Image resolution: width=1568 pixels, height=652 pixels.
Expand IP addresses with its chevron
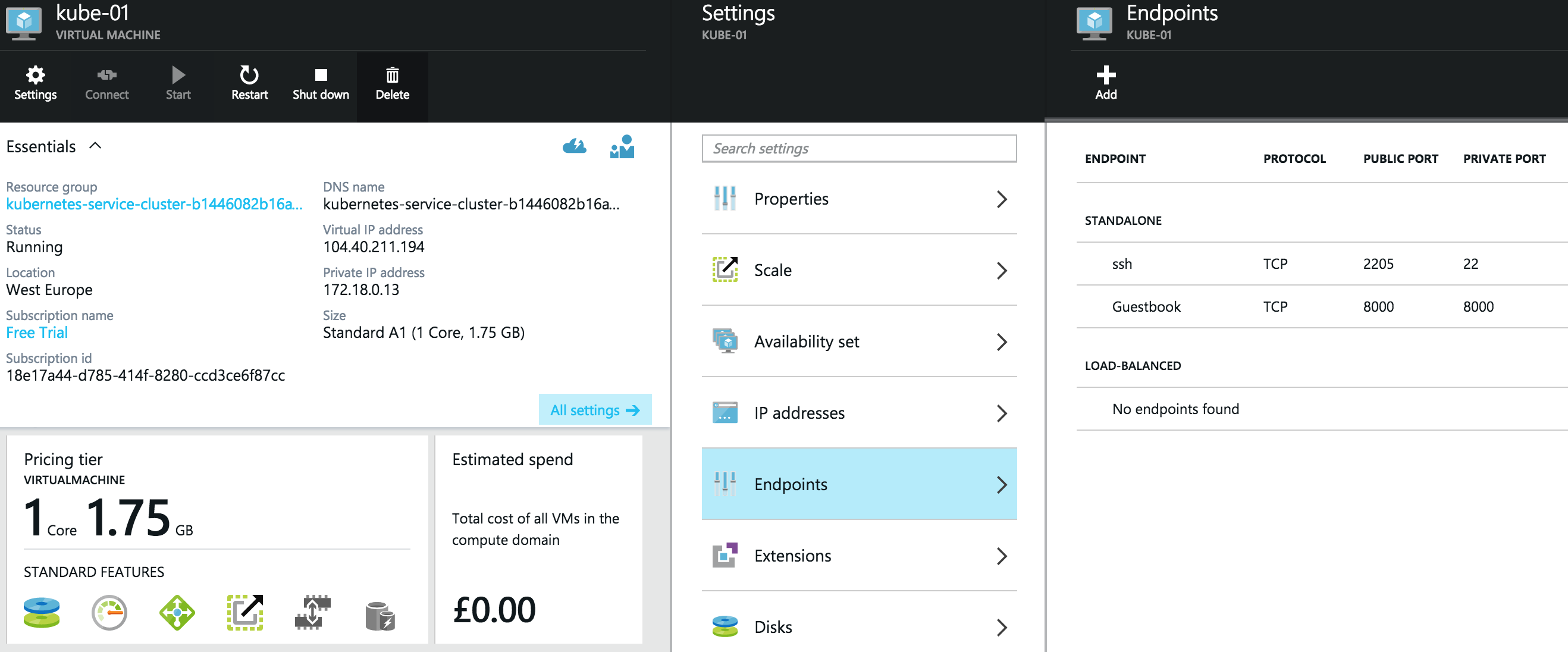(x=1002, y=413)
